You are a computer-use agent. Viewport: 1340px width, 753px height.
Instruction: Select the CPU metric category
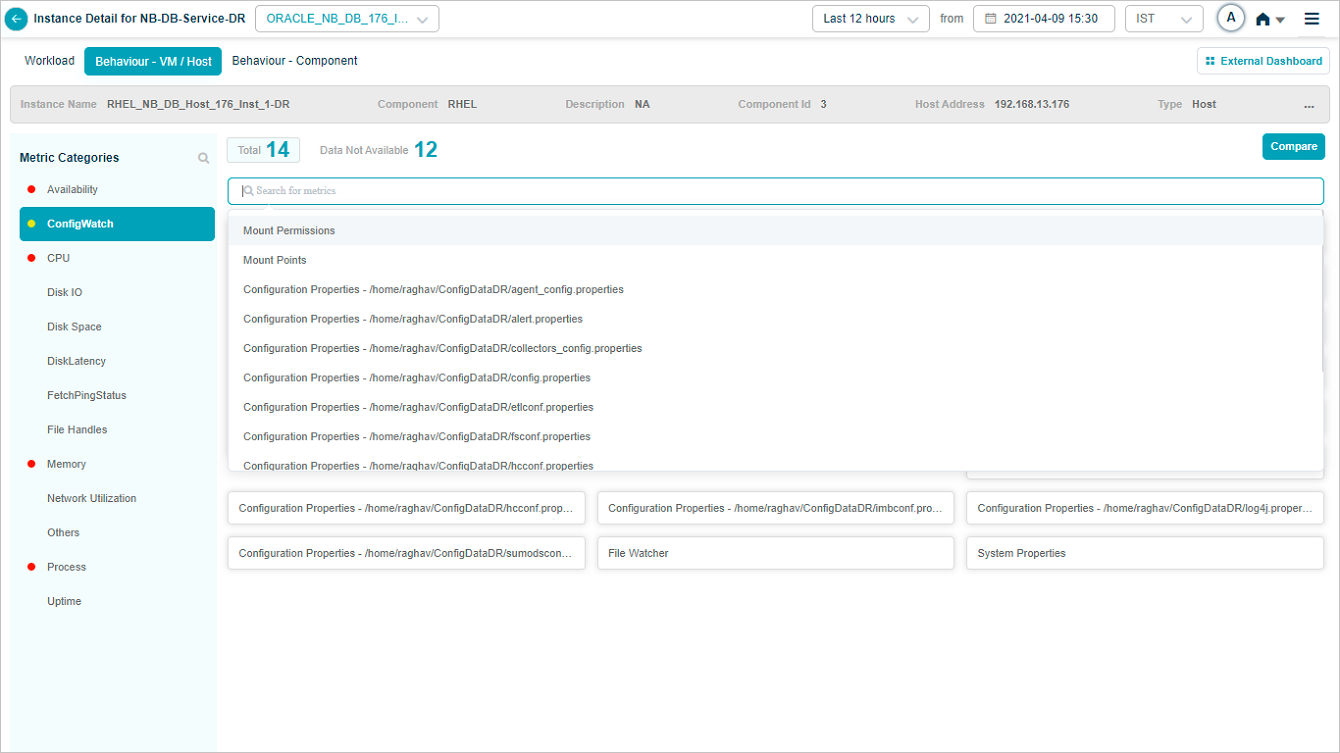coord(59,258)
